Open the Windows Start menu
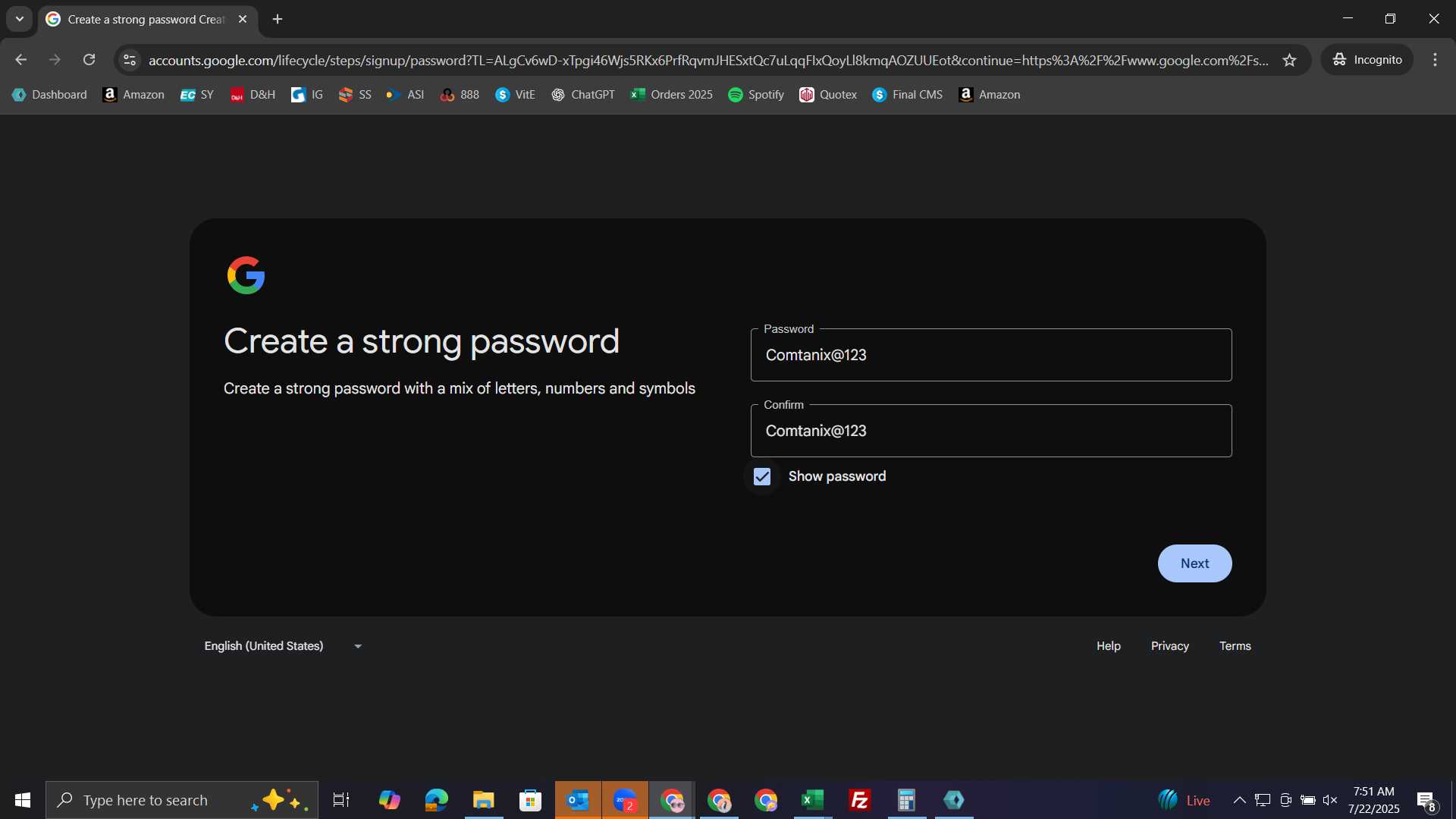Image resolution: width=1456 pixels, height=819 pixels. pos(22,800)
